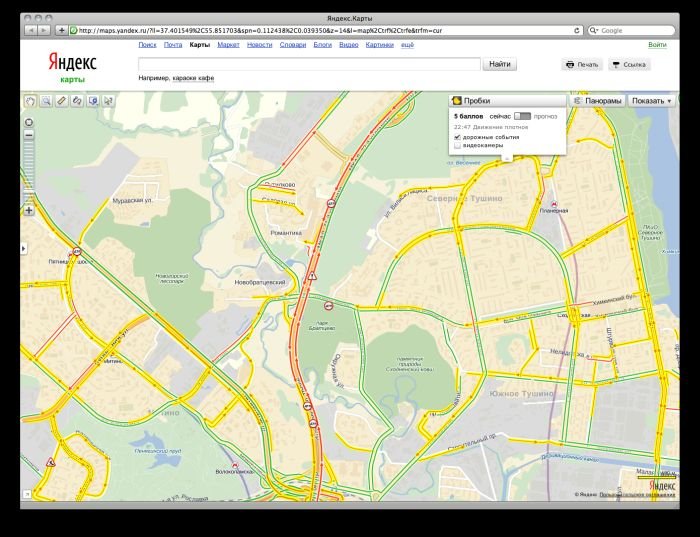This screenshot has height=537, width=700.
Task: Open the Маркет service tab
Action: click(x=228, y=44)
